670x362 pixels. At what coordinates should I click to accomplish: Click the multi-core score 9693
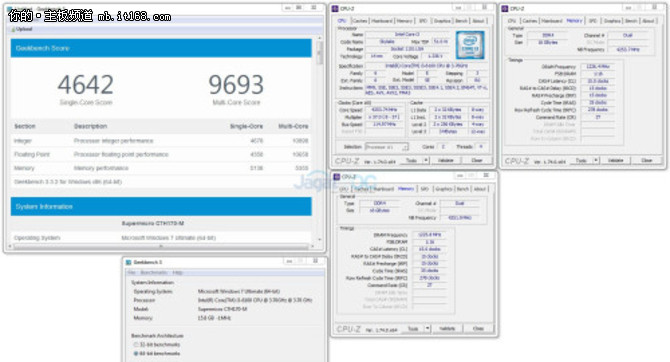pos(236,85)
